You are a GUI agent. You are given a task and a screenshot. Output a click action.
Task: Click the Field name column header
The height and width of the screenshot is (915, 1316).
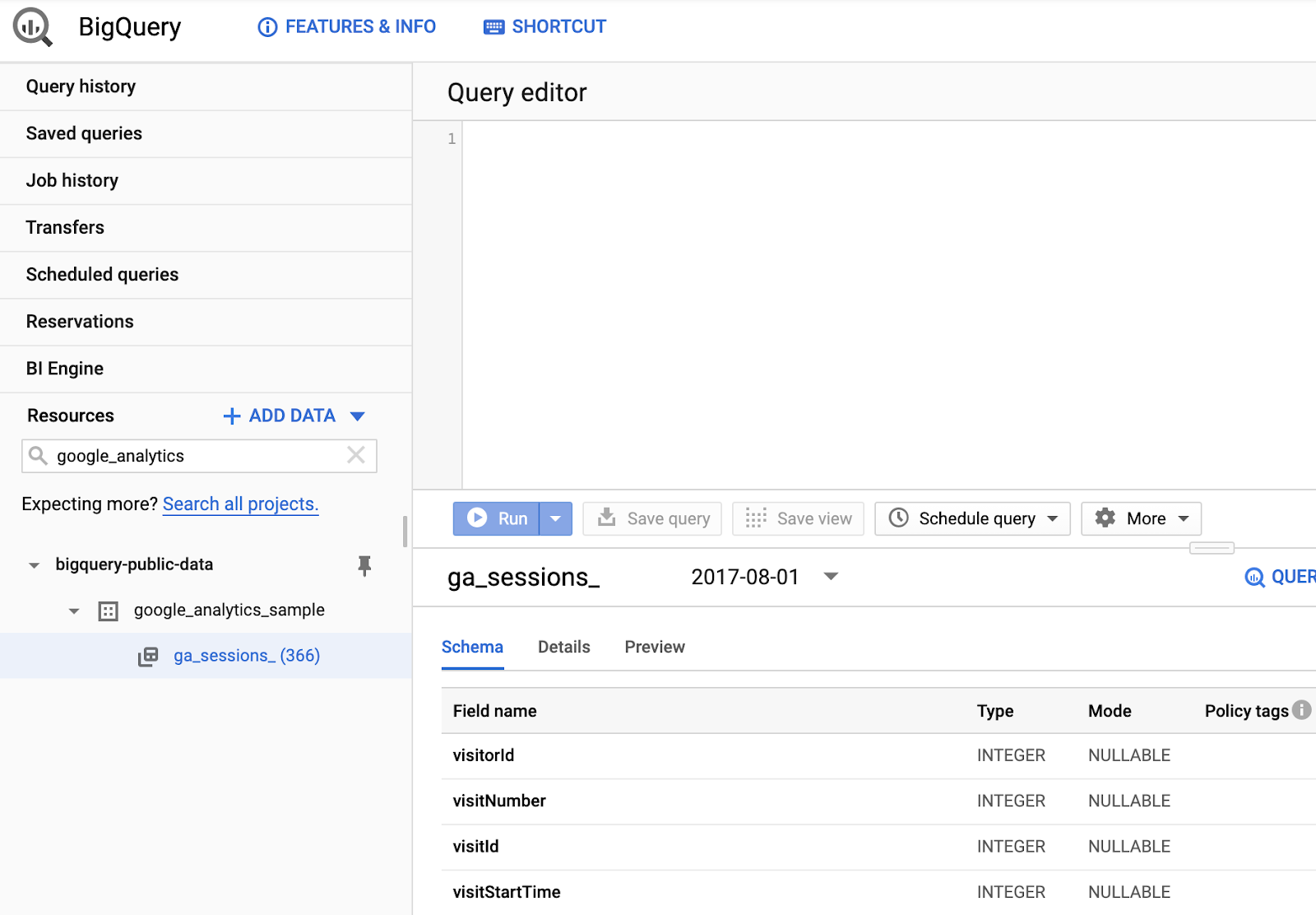click(x=495, y=711)
